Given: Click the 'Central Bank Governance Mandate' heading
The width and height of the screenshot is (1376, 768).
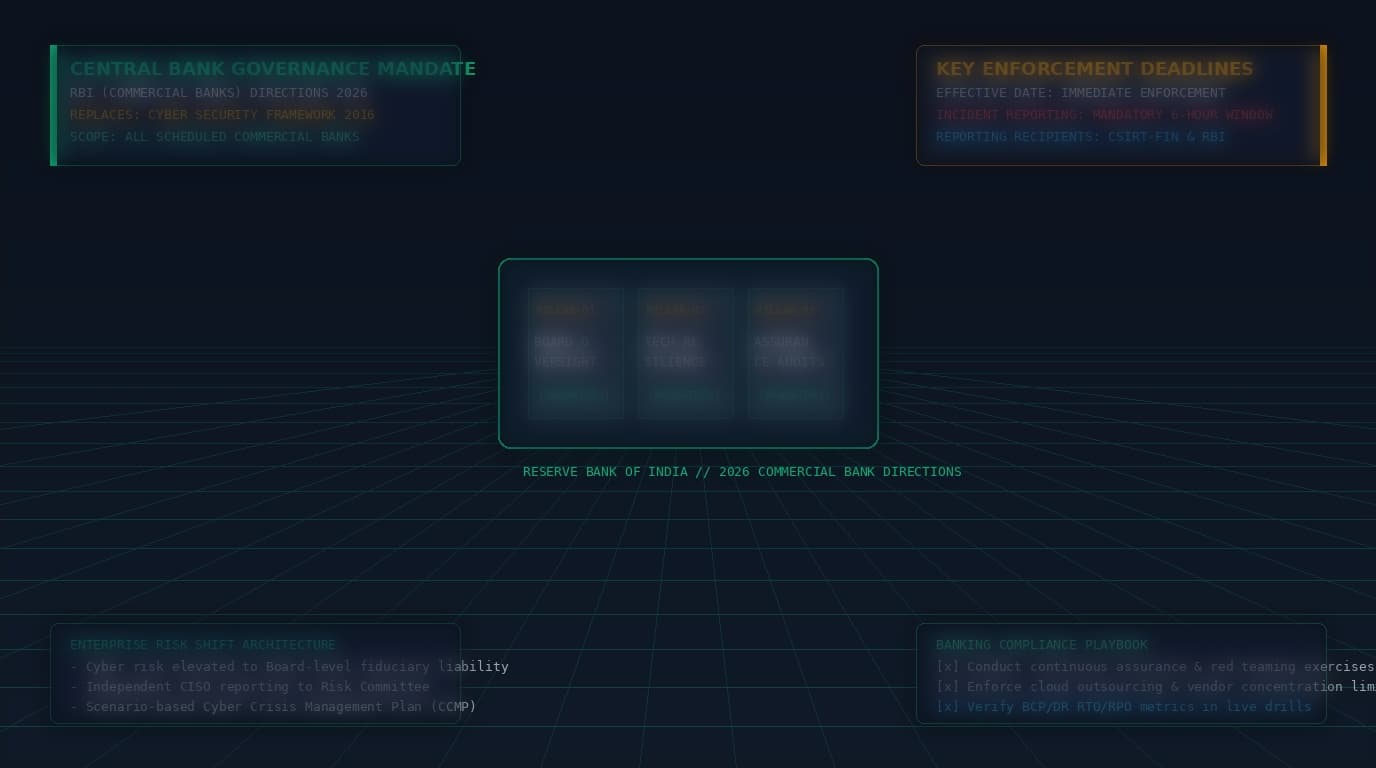Looking at the screenshot, I should [273, 69].
